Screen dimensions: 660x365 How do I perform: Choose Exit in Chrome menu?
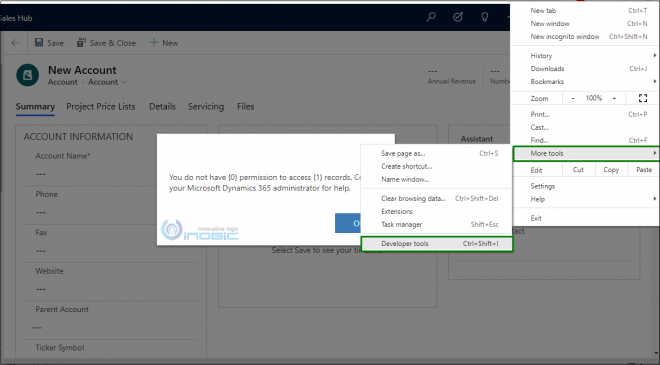click(585, 218)
